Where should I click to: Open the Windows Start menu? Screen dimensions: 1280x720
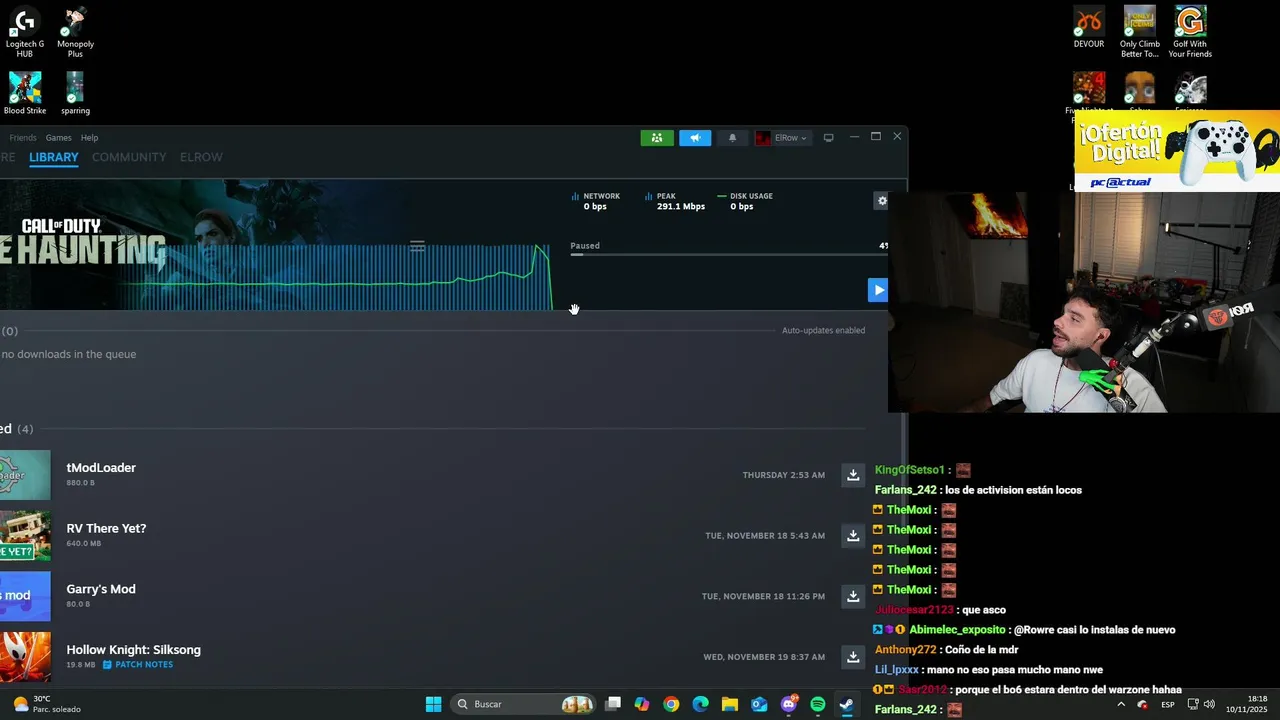pos(434,704)
